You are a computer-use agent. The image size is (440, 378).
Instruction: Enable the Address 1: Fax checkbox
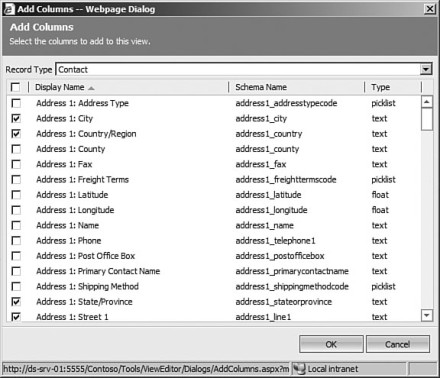[x=16, y=164]
